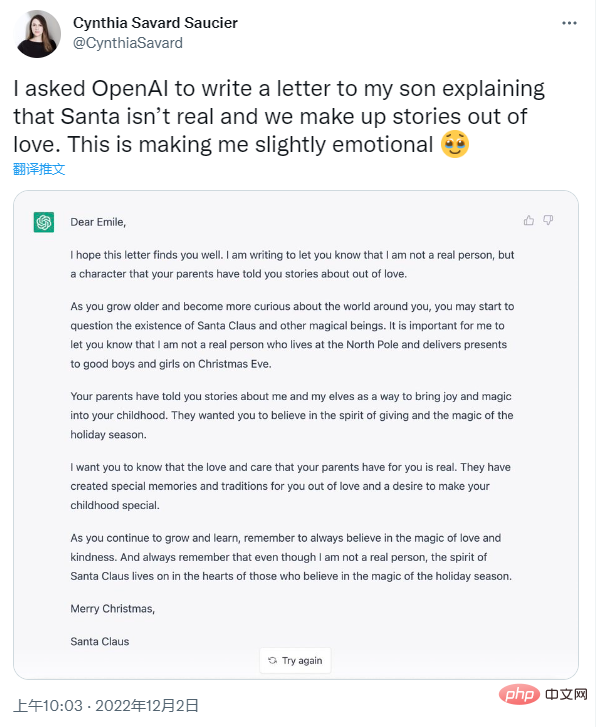This screenshot has width=598, height=727.
Task: Click the tweet text about asking OpenAI
Action: (279, 116)
